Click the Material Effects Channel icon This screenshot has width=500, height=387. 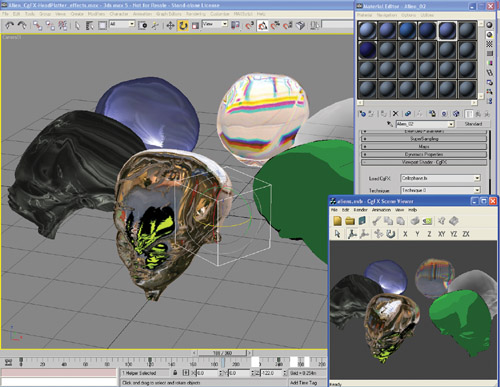point(444,114)
